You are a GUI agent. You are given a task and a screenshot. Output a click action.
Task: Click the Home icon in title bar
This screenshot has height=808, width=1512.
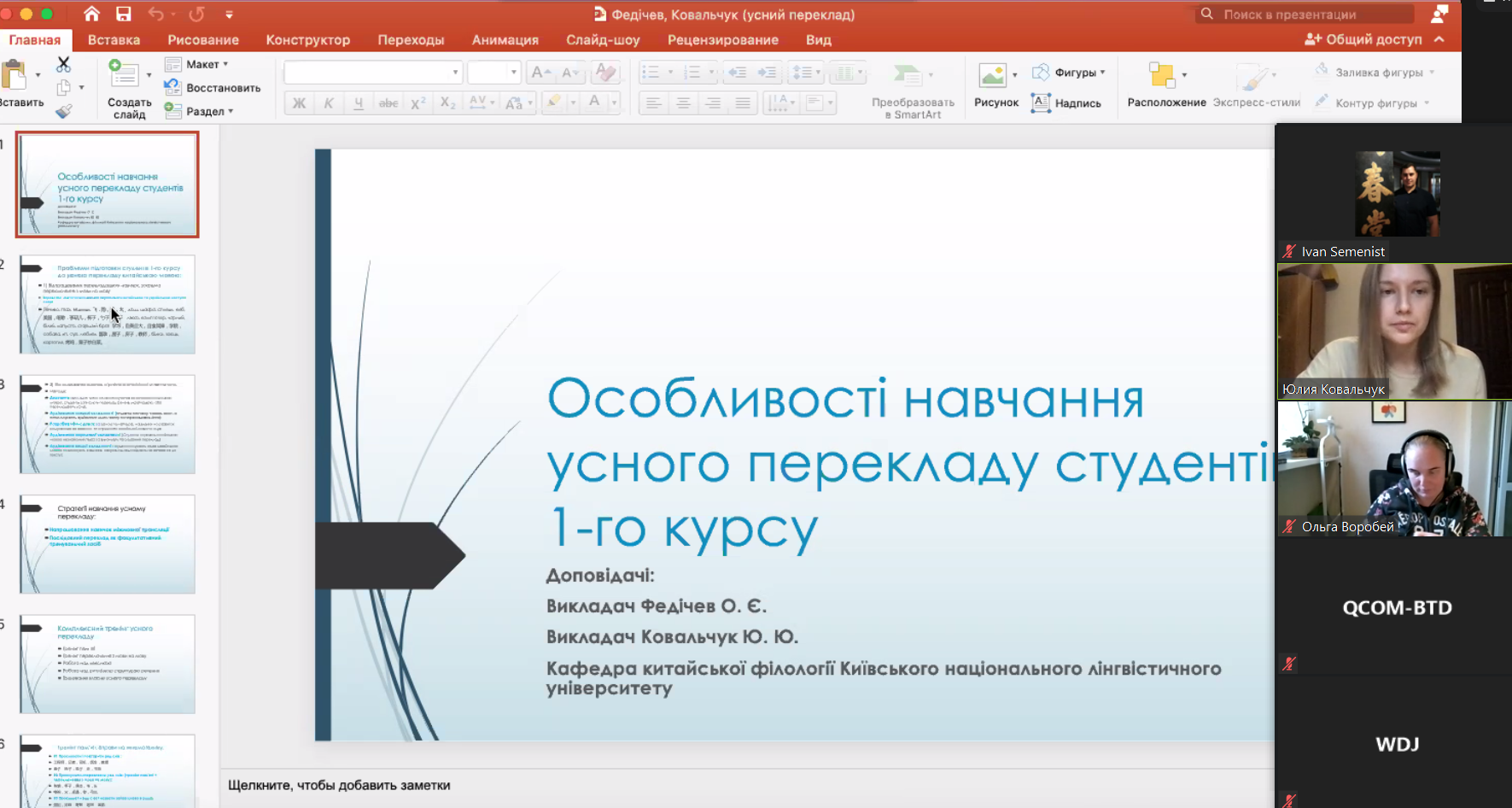(x=91, y=14)
